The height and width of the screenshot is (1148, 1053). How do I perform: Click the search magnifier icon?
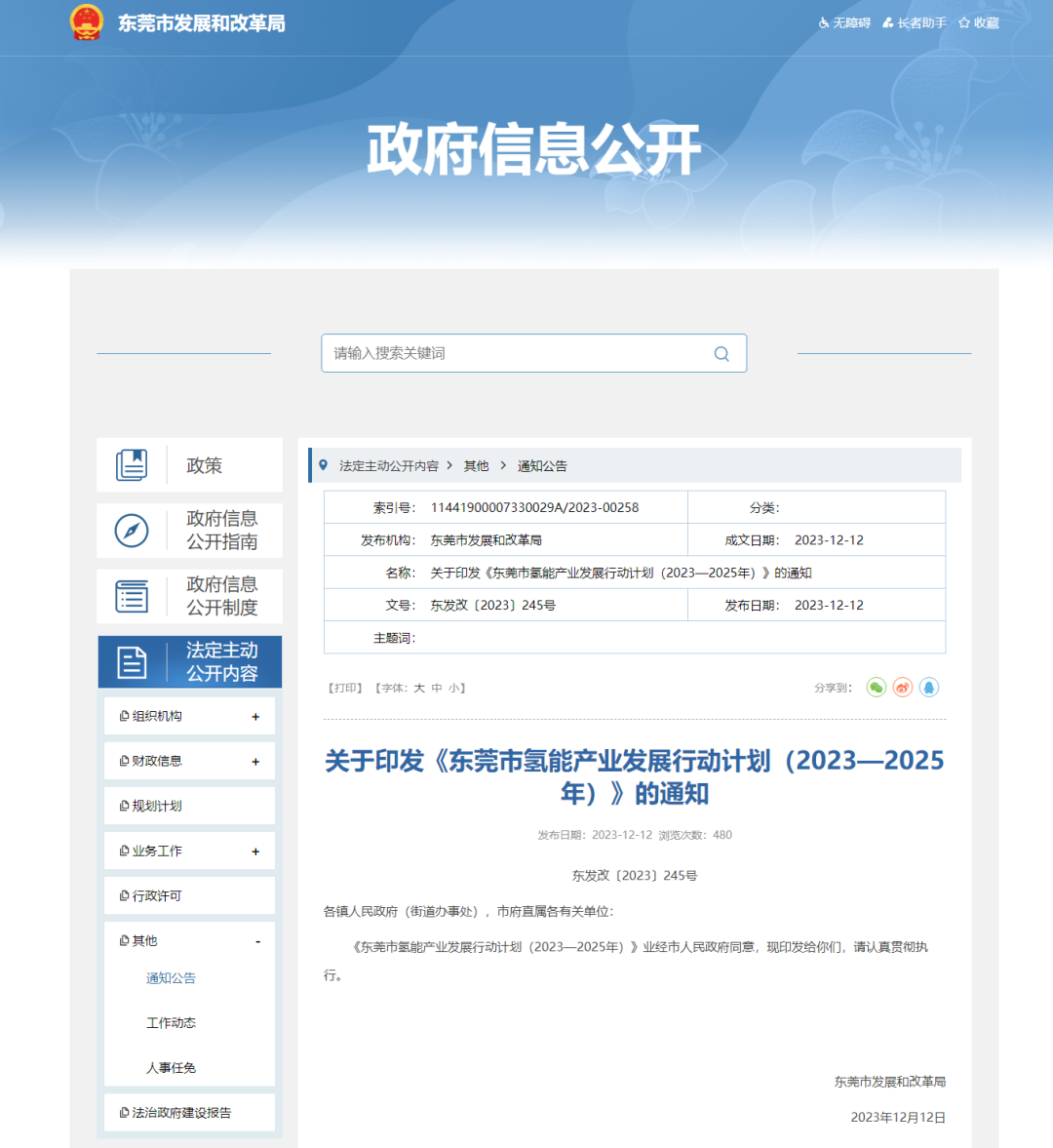tap(721, 353)
